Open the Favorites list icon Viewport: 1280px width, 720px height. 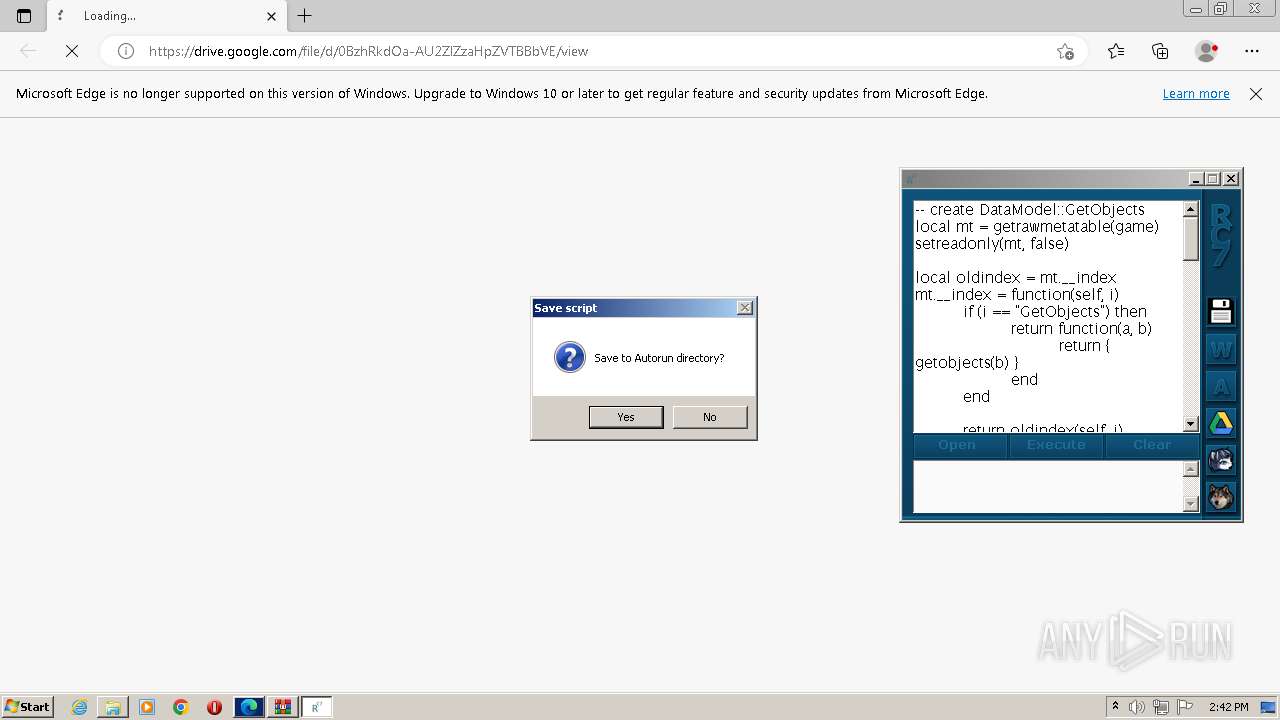(x=1116, y=51)
